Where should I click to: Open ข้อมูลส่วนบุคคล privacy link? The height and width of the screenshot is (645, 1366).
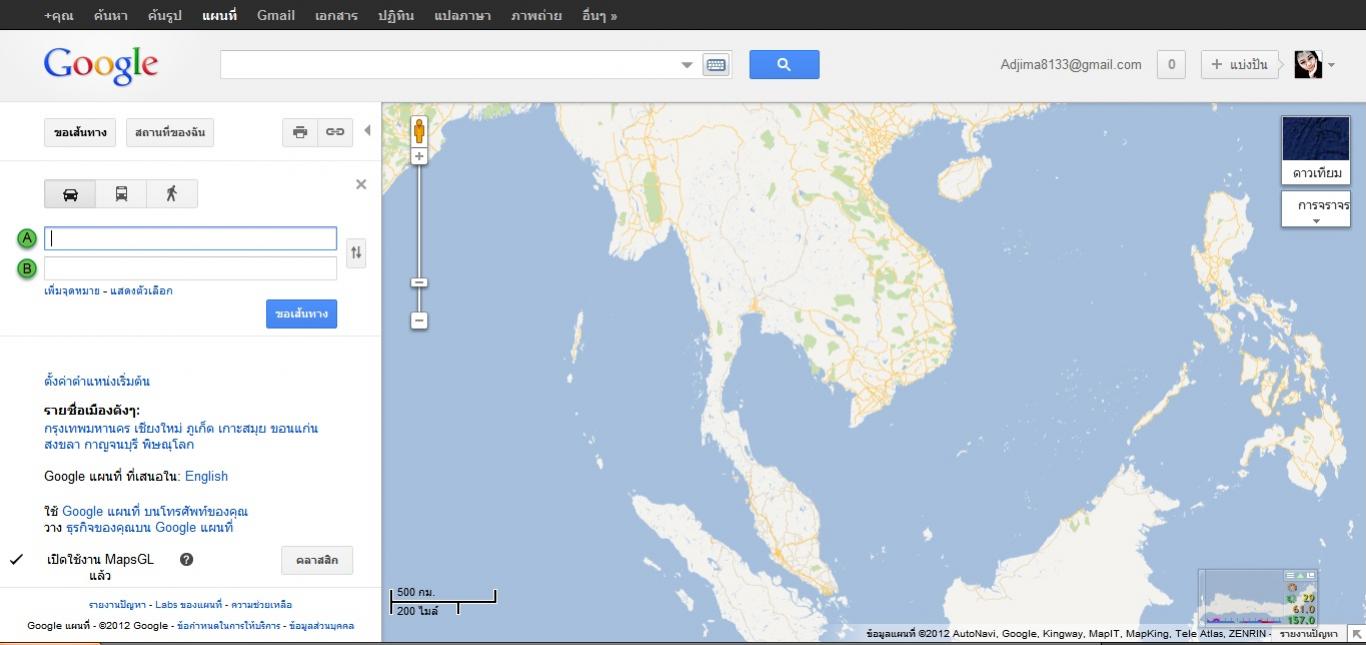[x=321, y=626]
